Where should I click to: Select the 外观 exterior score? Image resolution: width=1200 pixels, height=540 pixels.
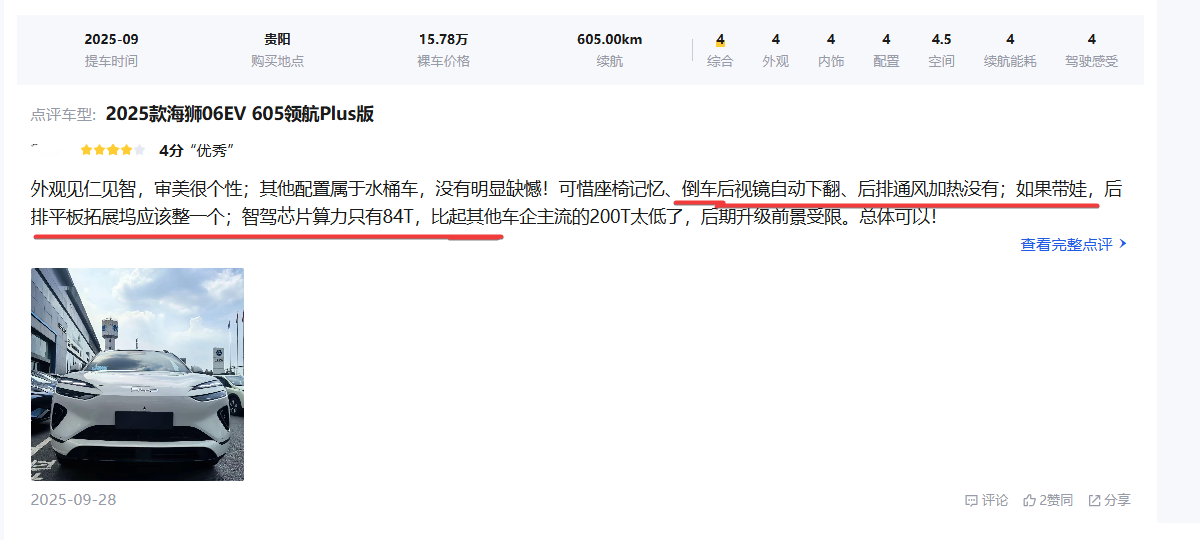[775, 40]
